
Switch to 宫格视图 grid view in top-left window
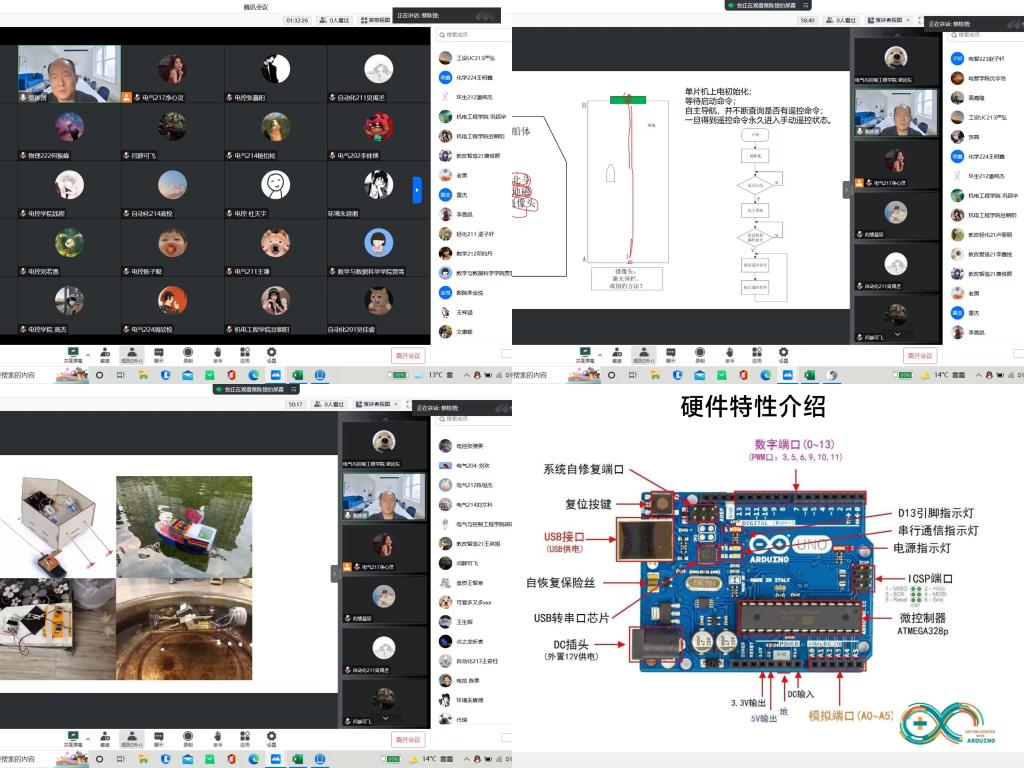(x=376, y=19)
